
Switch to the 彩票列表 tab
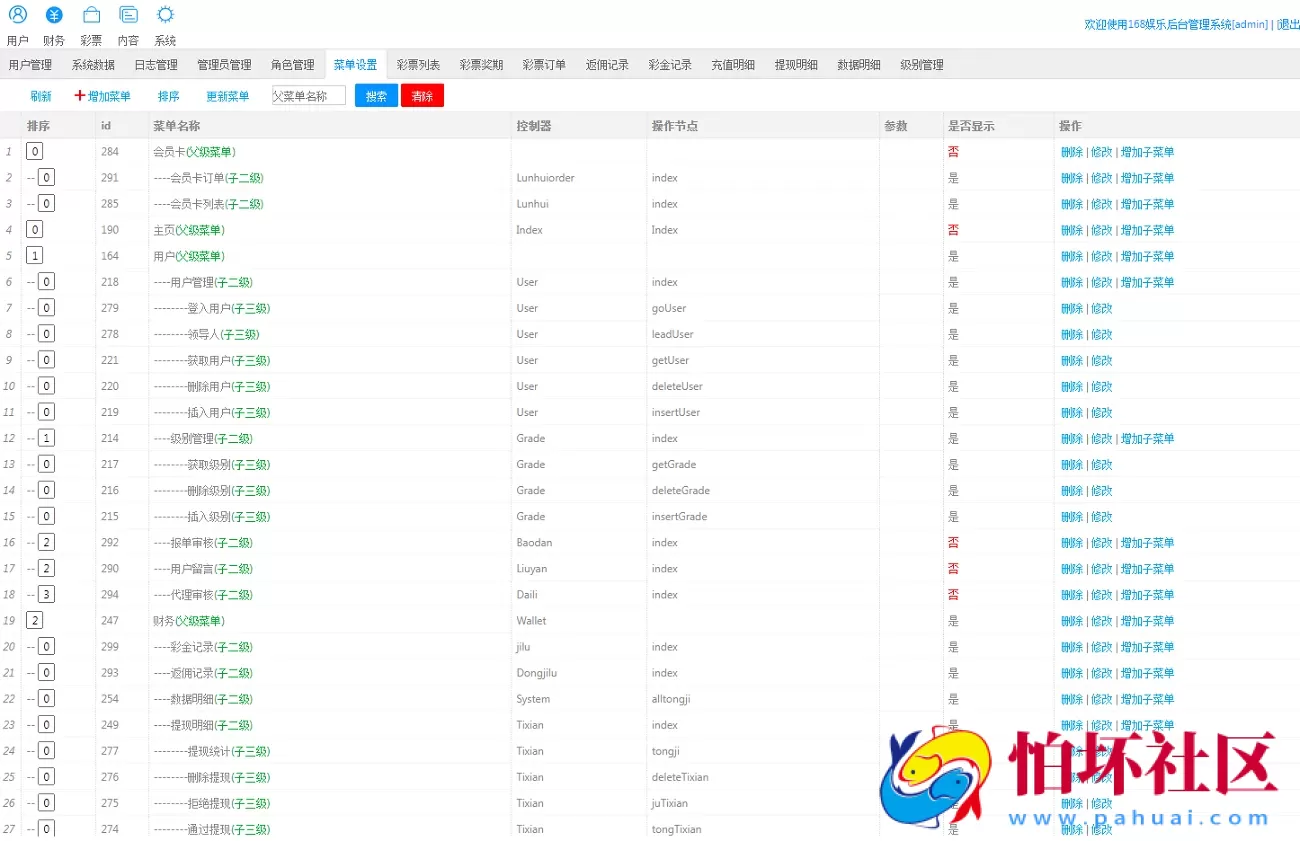tap(418, 63)
